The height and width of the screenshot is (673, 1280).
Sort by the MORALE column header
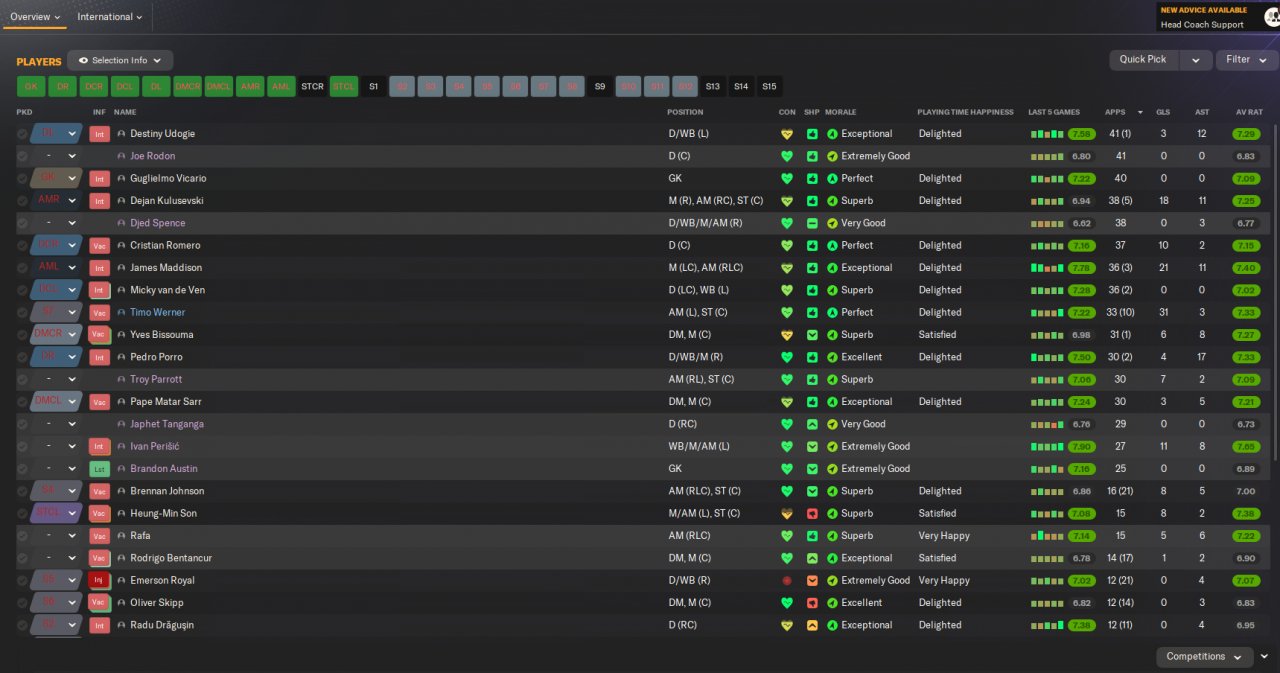point(841,112)
